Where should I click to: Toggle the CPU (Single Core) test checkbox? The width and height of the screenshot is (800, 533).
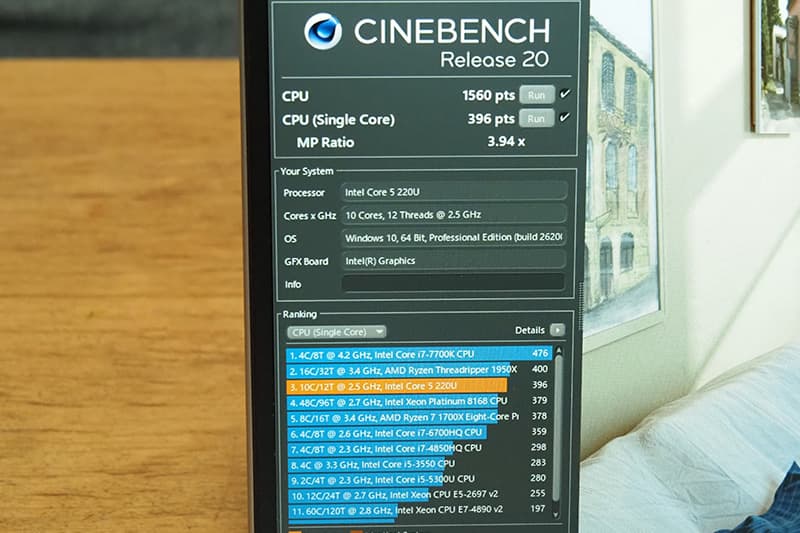(x=564, y=117)
